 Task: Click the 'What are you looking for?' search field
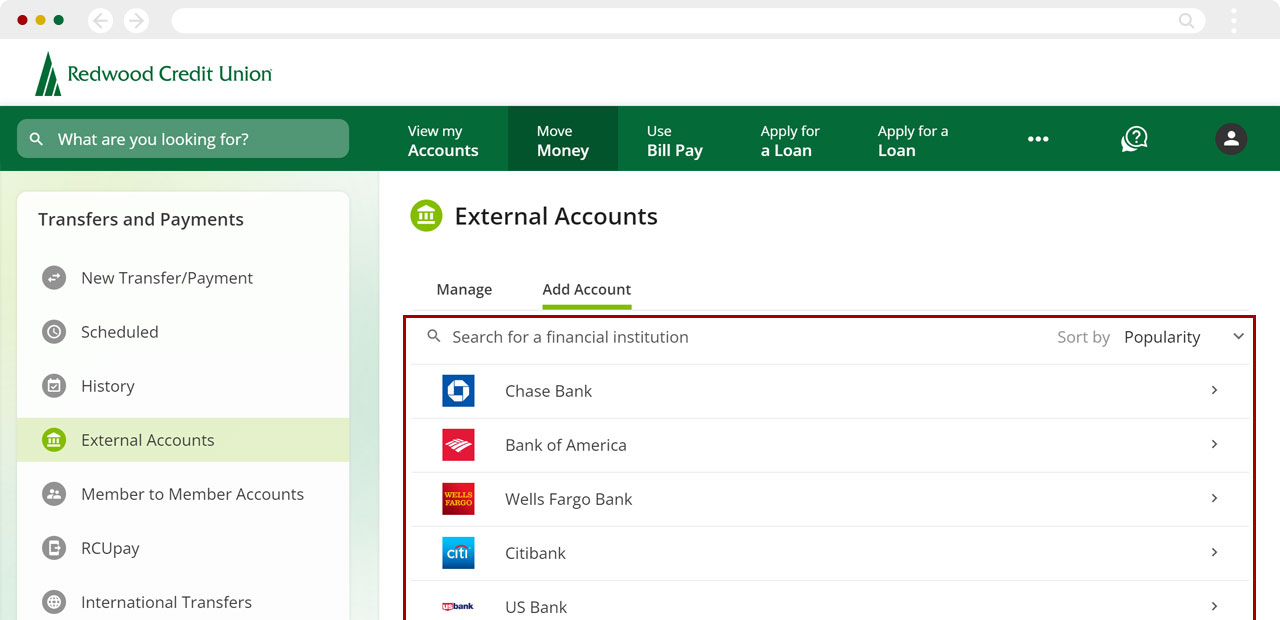(x=183, y=139)
